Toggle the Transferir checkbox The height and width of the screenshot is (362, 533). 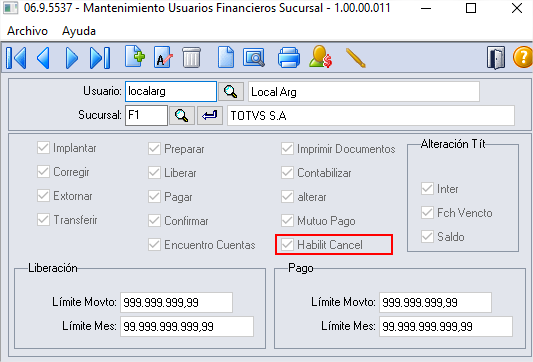click(x=43, y=220)
